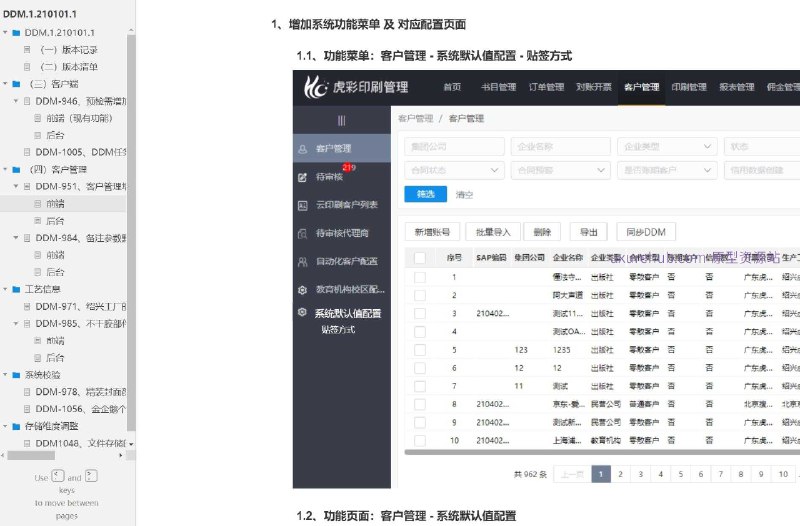Collapse the 工艺信息 folder arrow

(5, 289)
